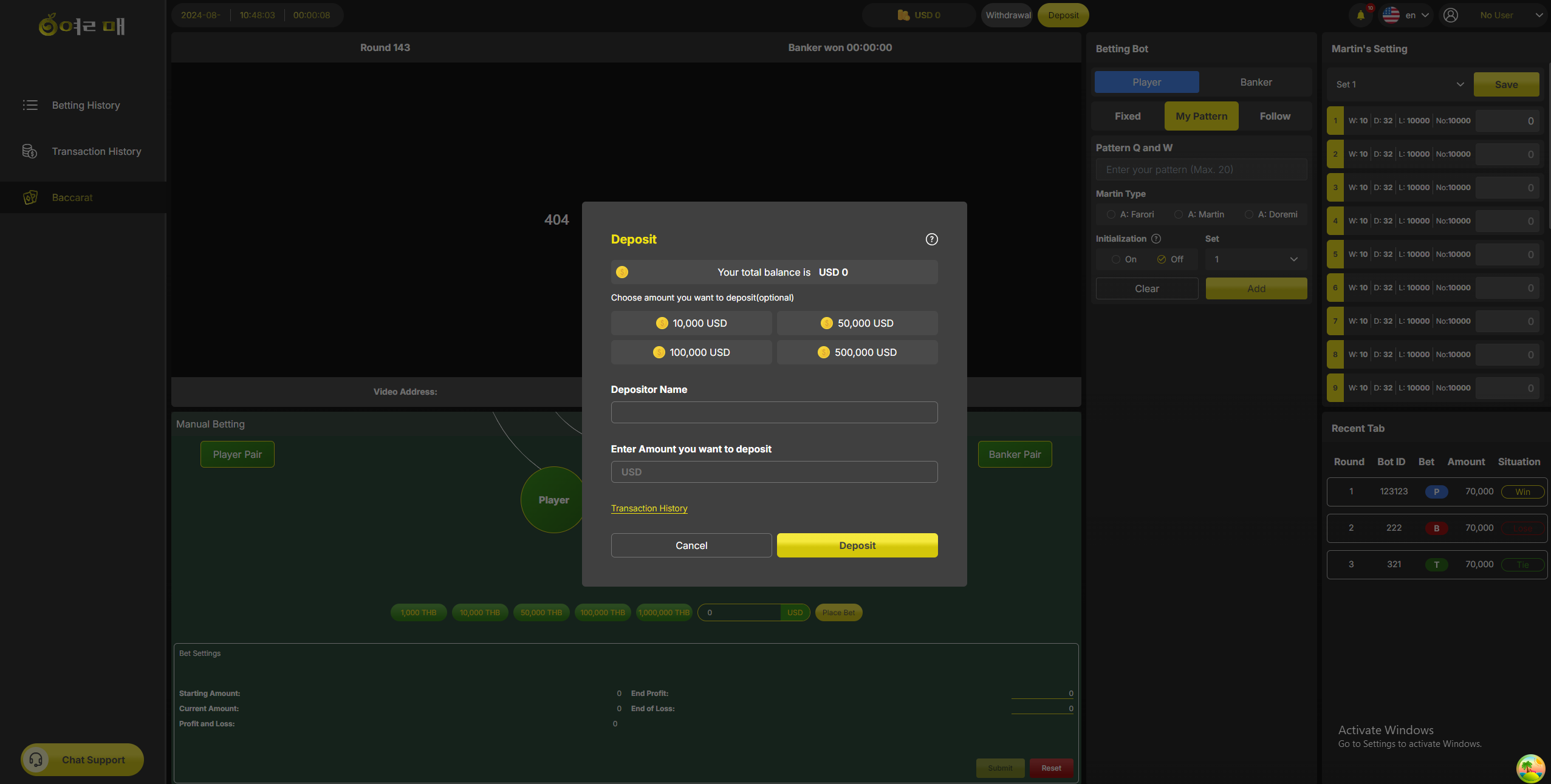Select the A: Martin radio option

click(x=1179, y=214)
